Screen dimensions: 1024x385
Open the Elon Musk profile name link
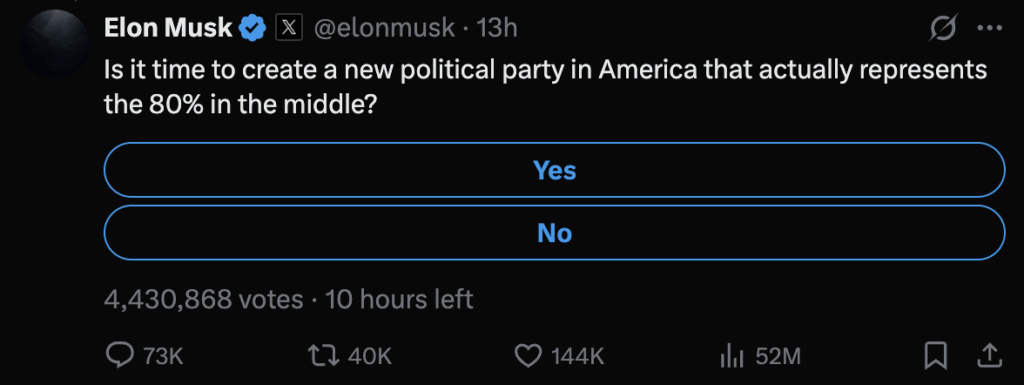[x=168, y=27]
